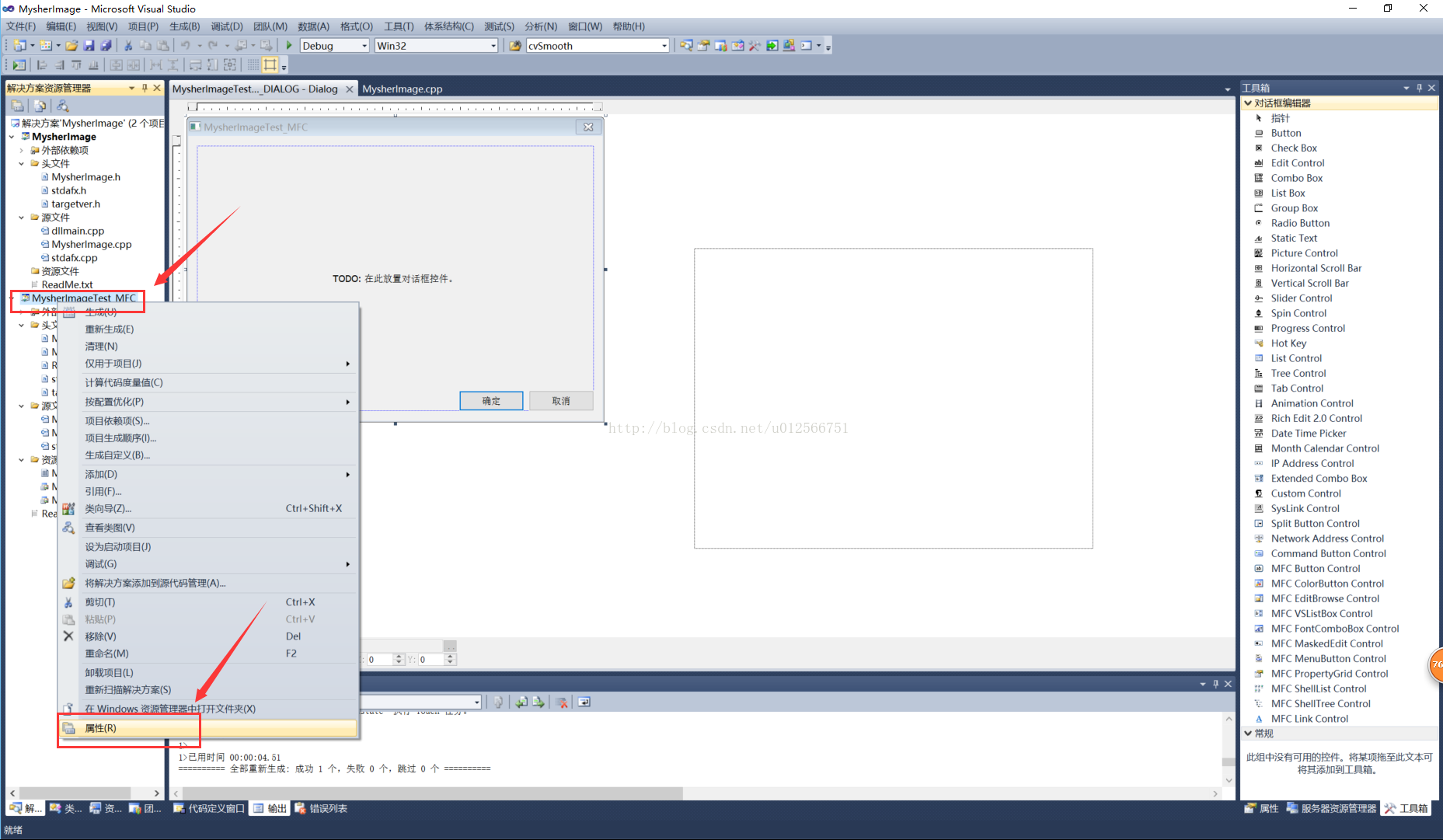Click the New Project toolbar icon
The image size is (1443, 840).
tap(19, 46)
